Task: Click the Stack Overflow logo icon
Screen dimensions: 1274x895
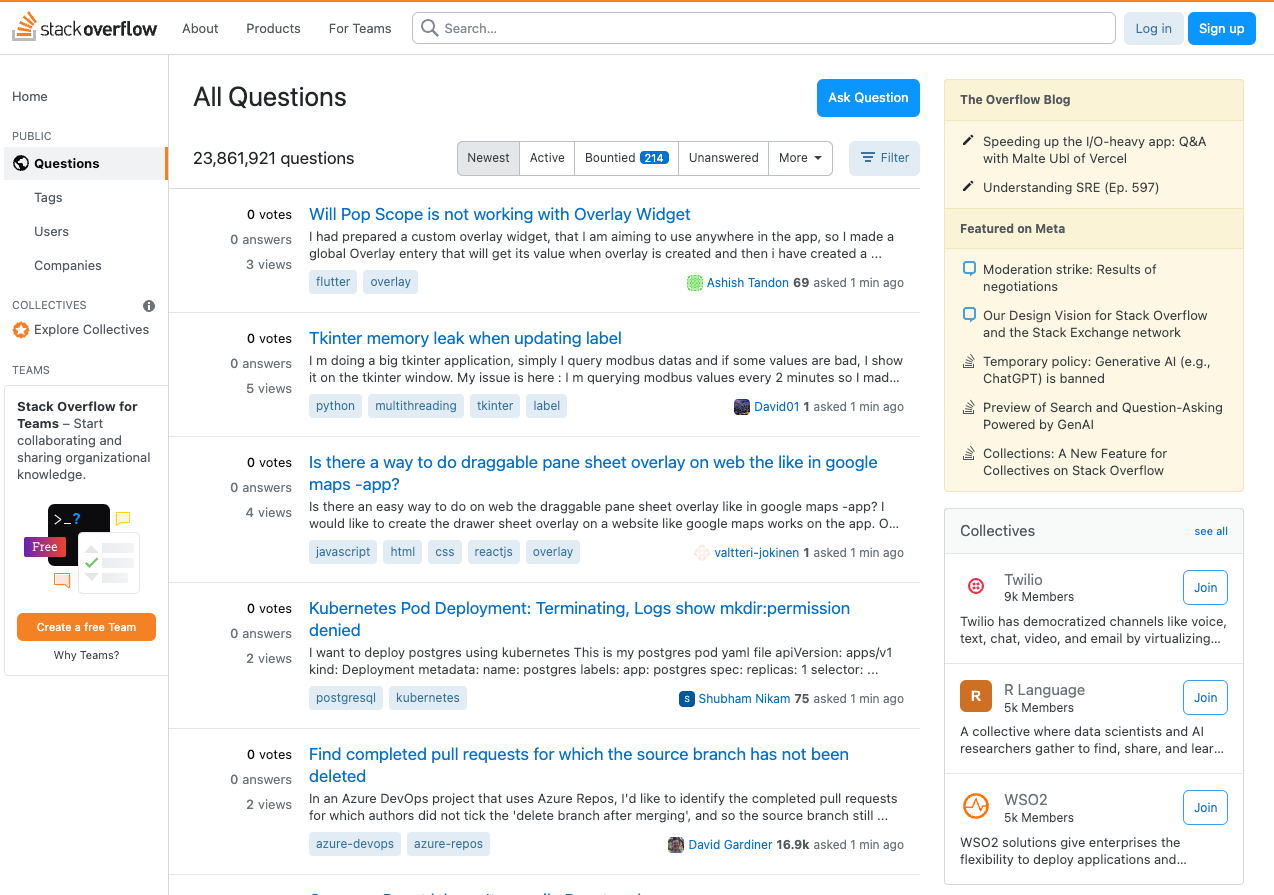Action: [26, 27]
